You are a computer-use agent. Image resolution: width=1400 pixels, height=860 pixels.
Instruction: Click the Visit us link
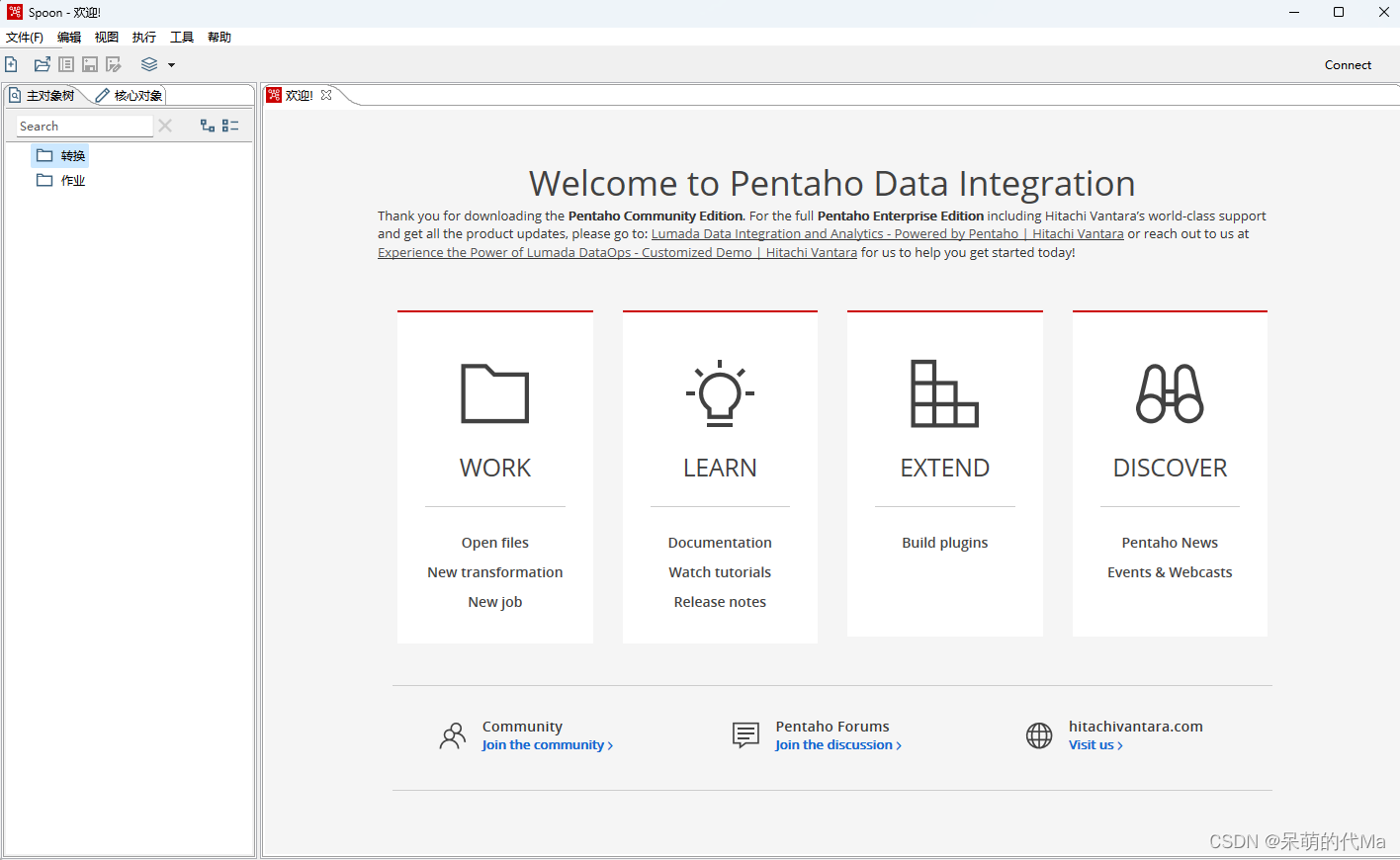[x=1095, y=745]
